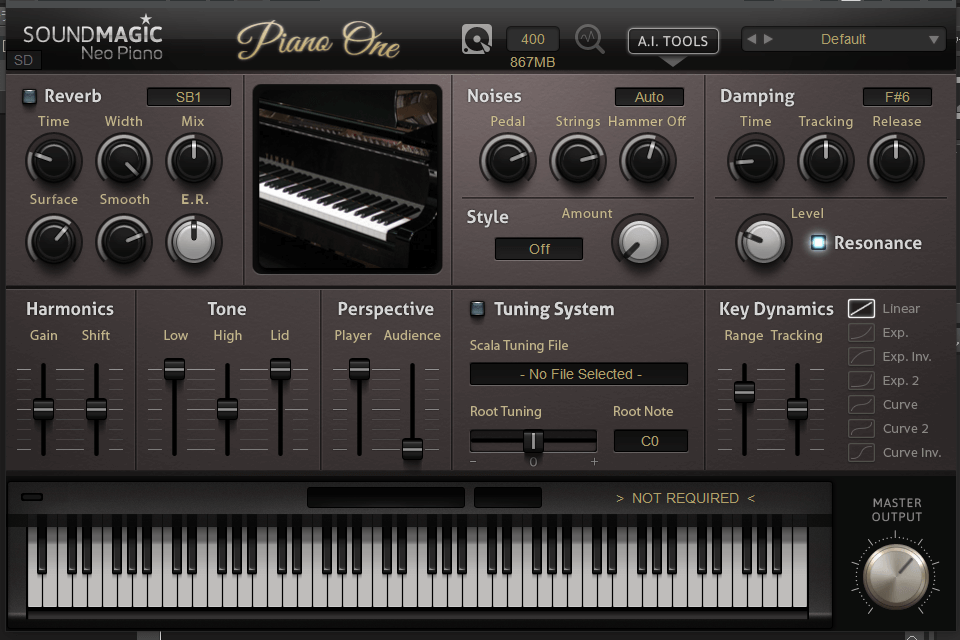Go to previous preset arrow

click(752, 39)
